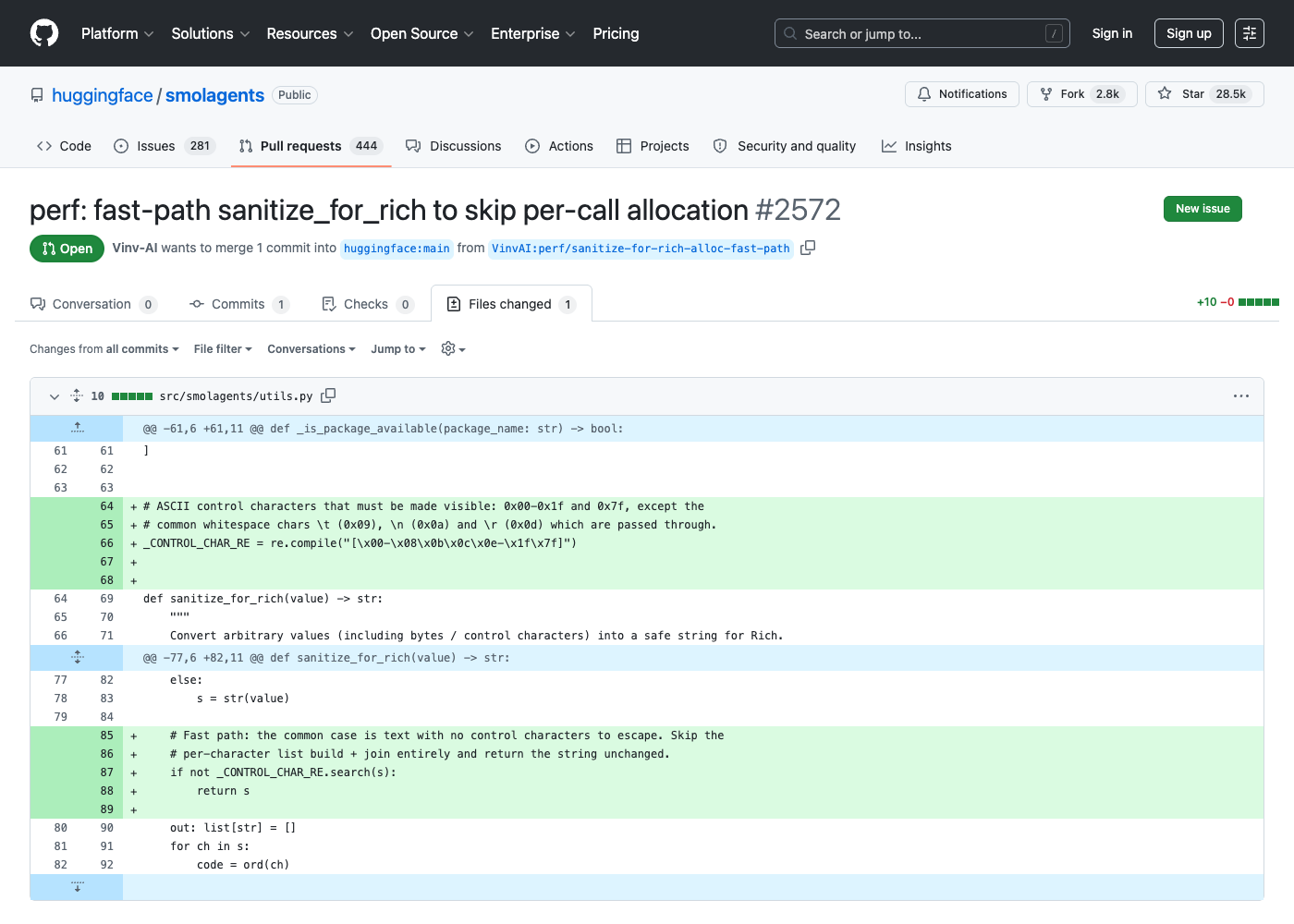
Task: Click the Sign up button
Action: pos(1189,33)
